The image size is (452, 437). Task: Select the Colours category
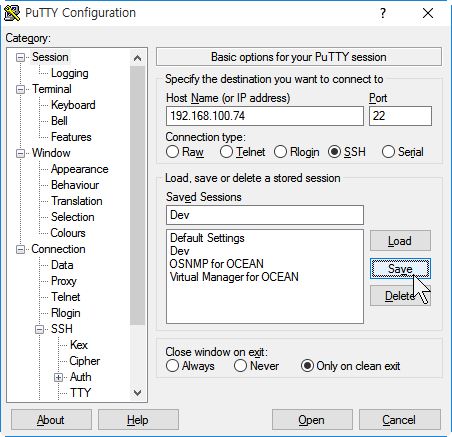(x=68, y=233)
